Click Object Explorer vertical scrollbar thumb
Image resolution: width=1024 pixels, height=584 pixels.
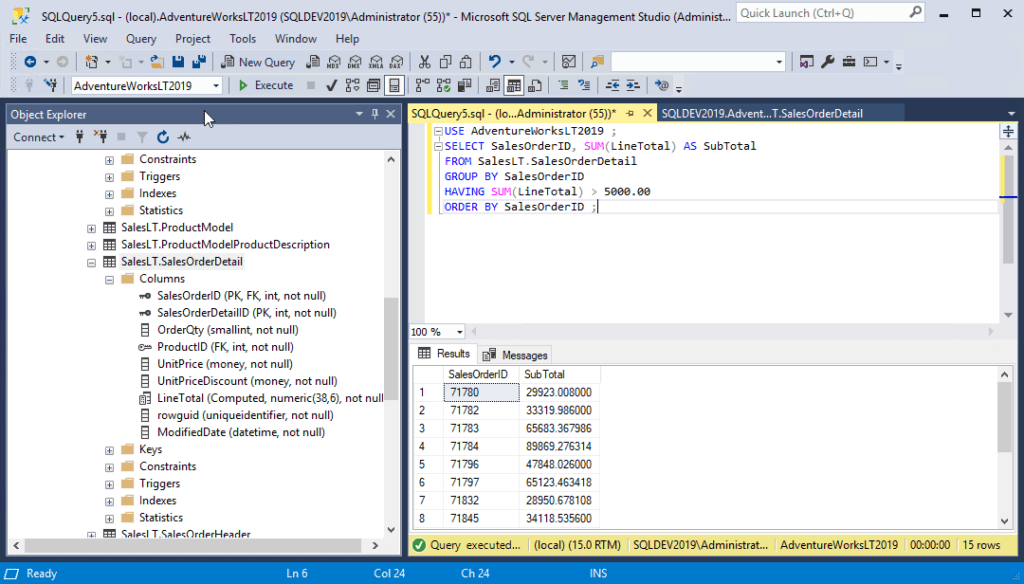click(x=391, y=348)
